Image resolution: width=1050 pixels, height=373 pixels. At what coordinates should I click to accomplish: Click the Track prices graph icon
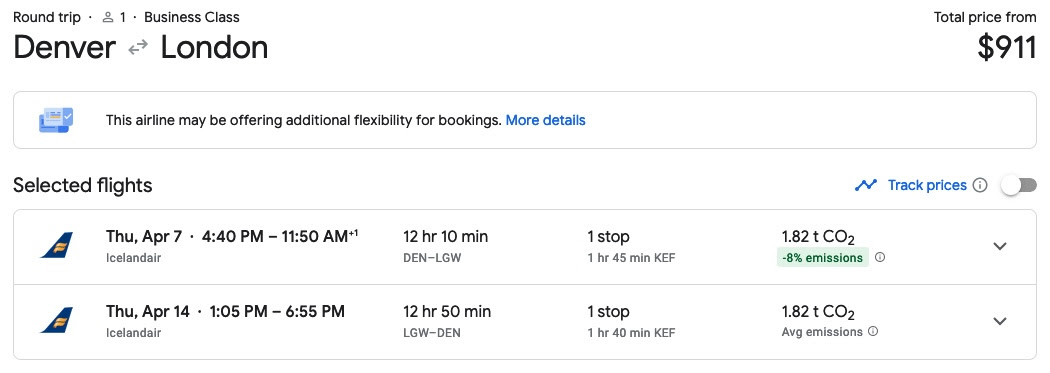click(866, 185)
